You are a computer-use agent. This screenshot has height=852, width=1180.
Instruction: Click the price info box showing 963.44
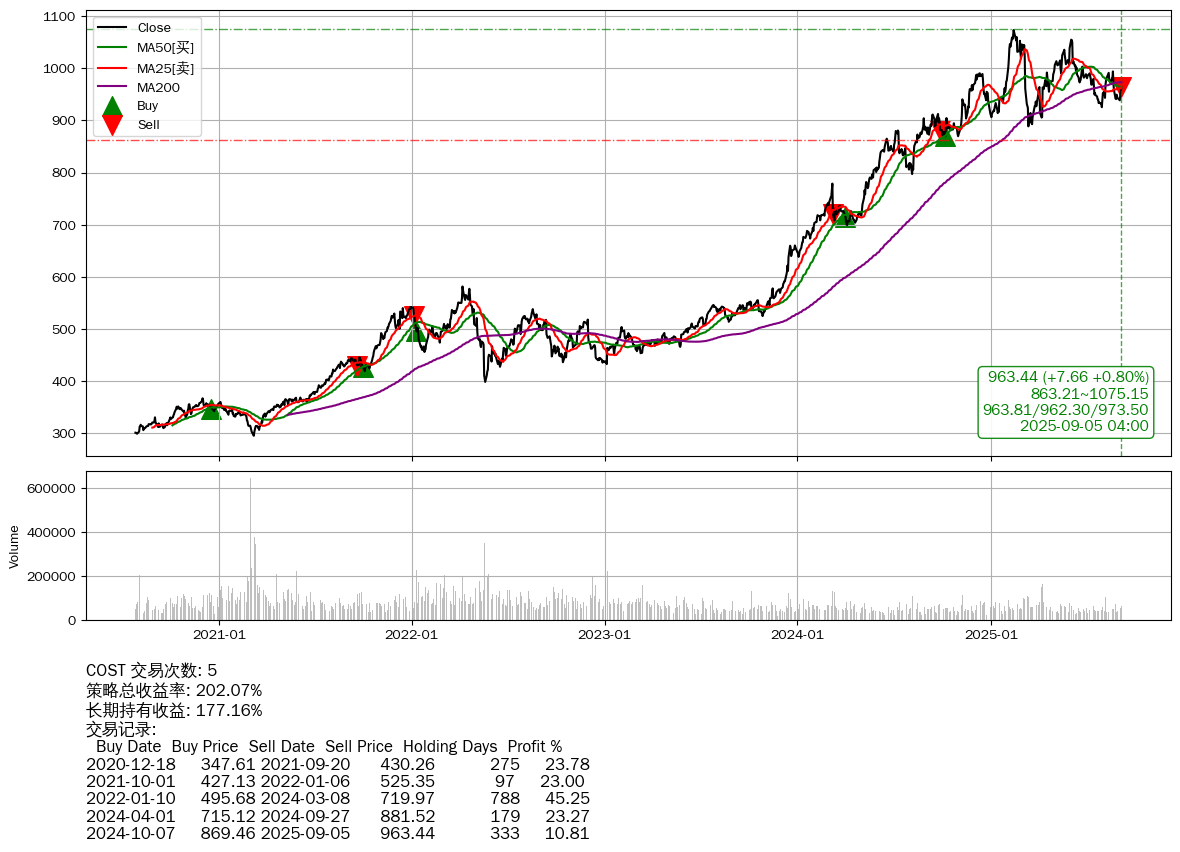pos(1066,401)
